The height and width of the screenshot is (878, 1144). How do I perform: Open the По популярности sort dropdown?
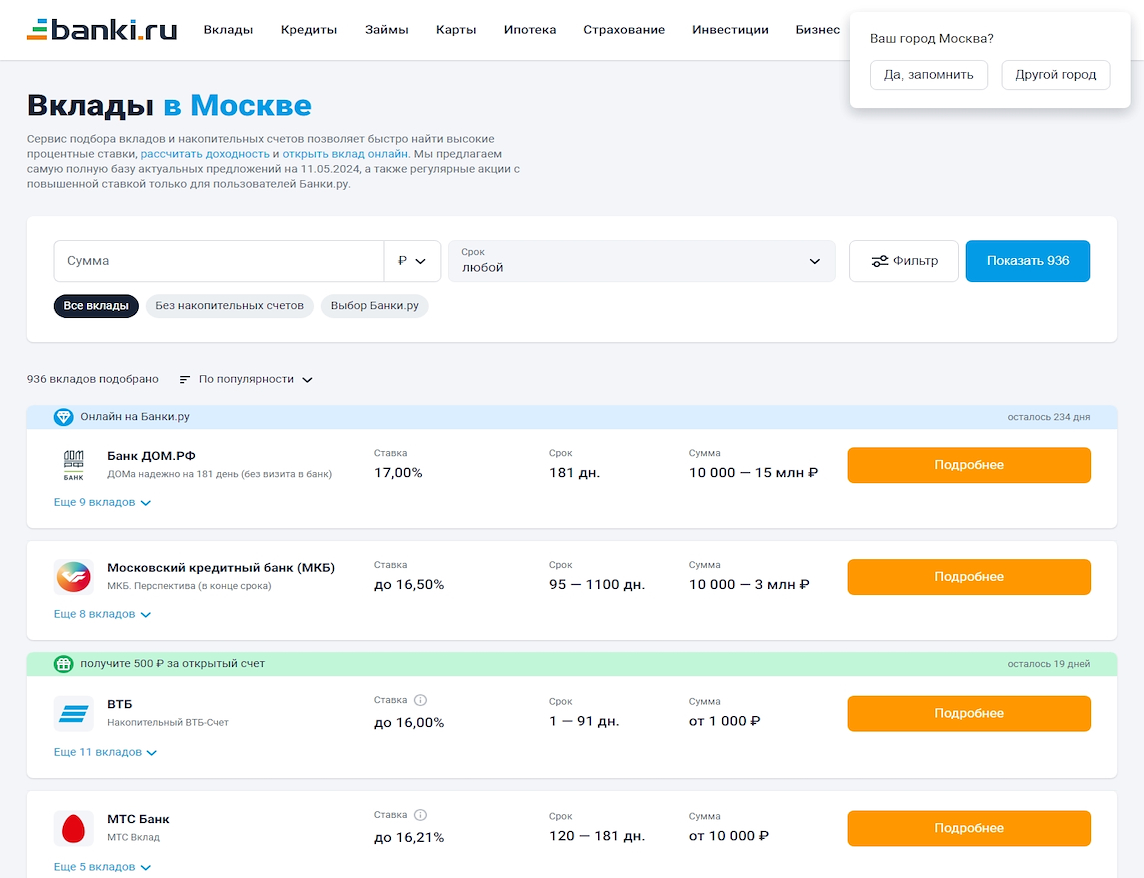[246, 380]
